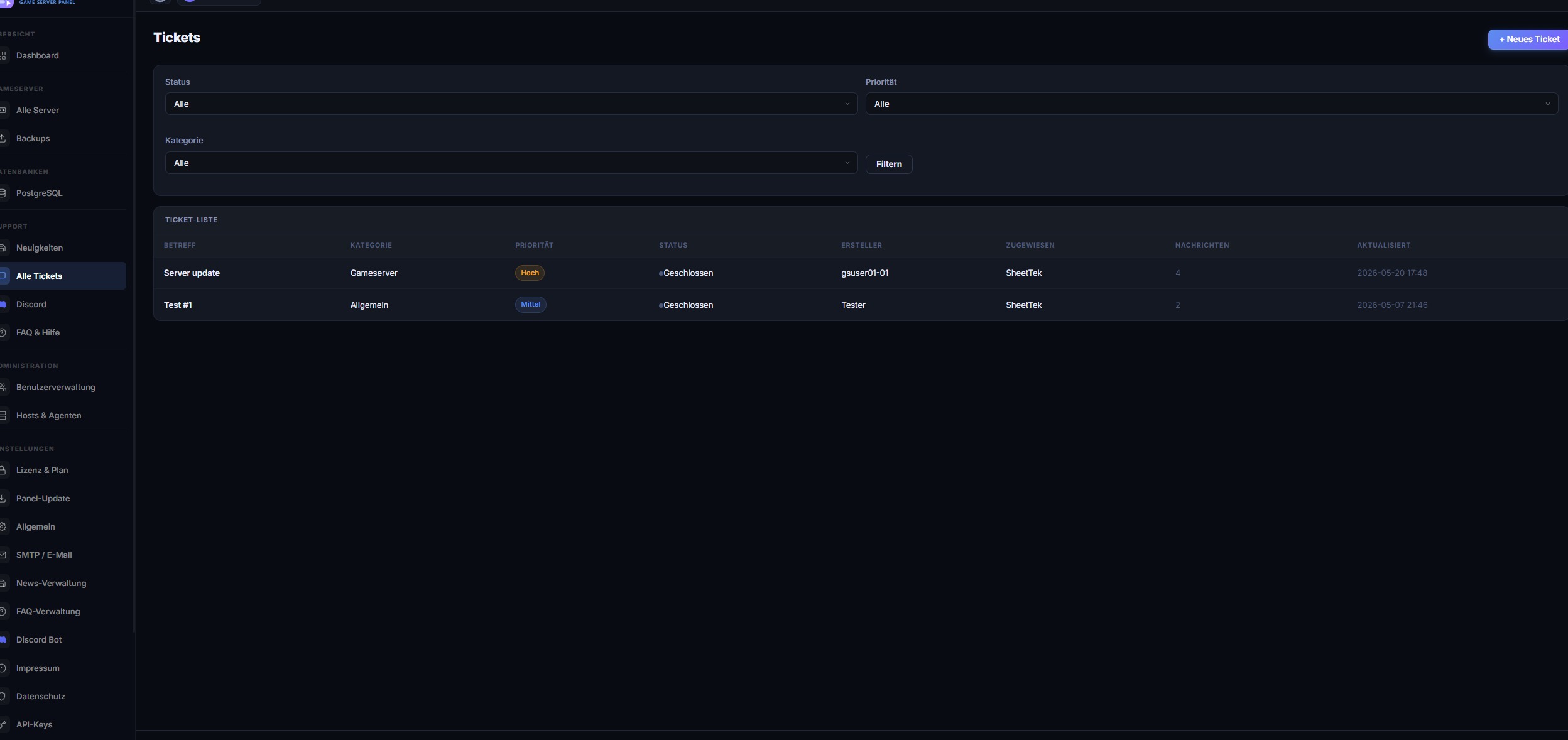This screenshot has height=740, width=1568.
Task: Click the Aktualisiert column header
Action: point(1383,246)
